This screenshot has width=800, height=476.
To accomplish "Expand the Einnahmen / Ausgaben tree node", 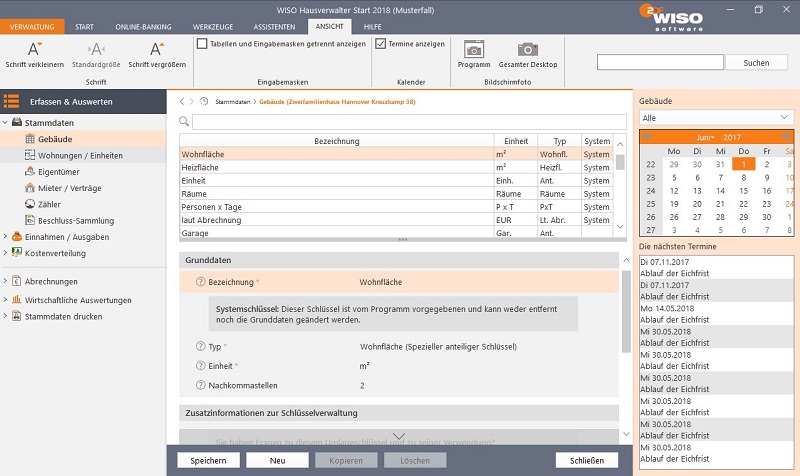I will 5,237.
